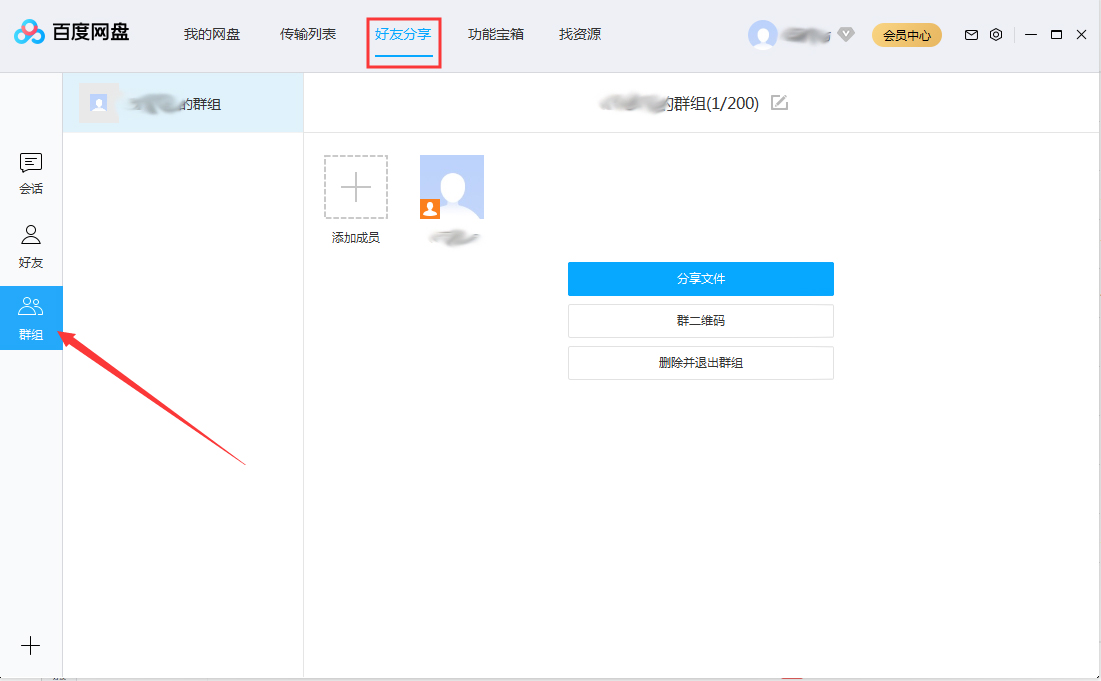Open the 功能宝箱 tab

click(x=496, y=33)
